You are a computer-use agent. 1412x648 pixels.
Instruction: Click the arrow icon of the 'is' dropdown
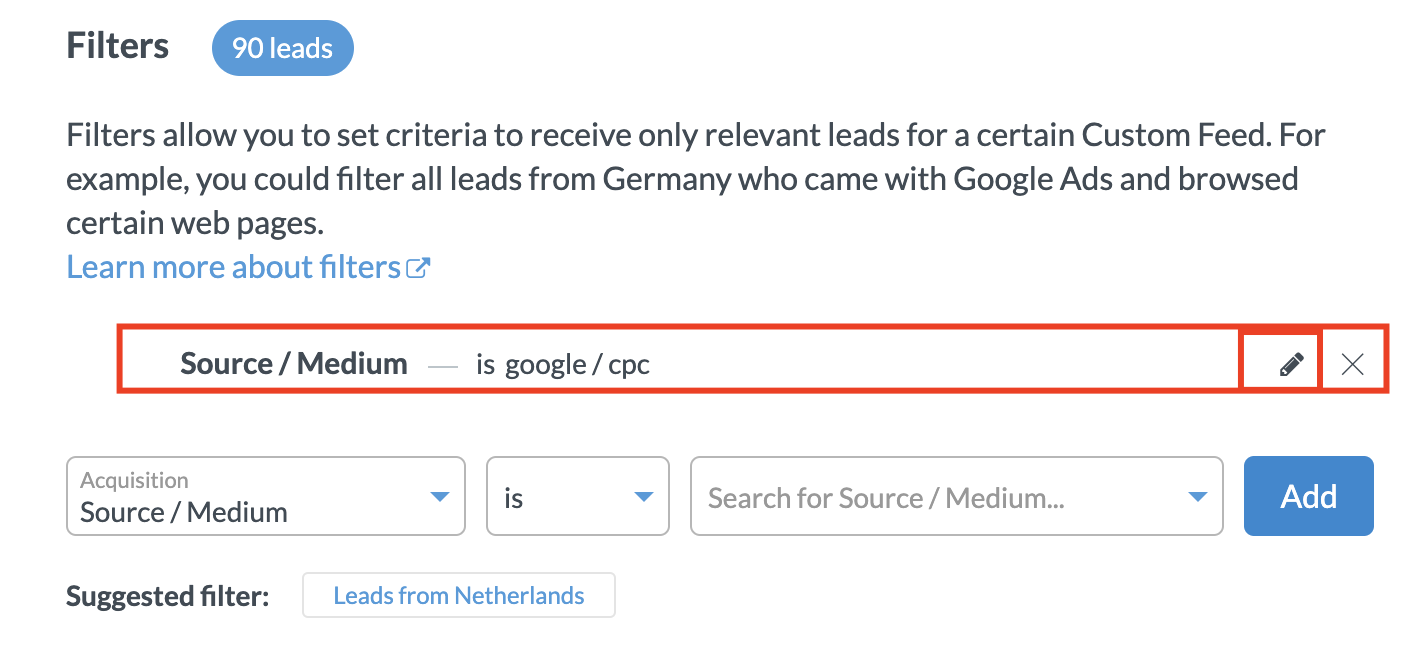click(643, 497)
